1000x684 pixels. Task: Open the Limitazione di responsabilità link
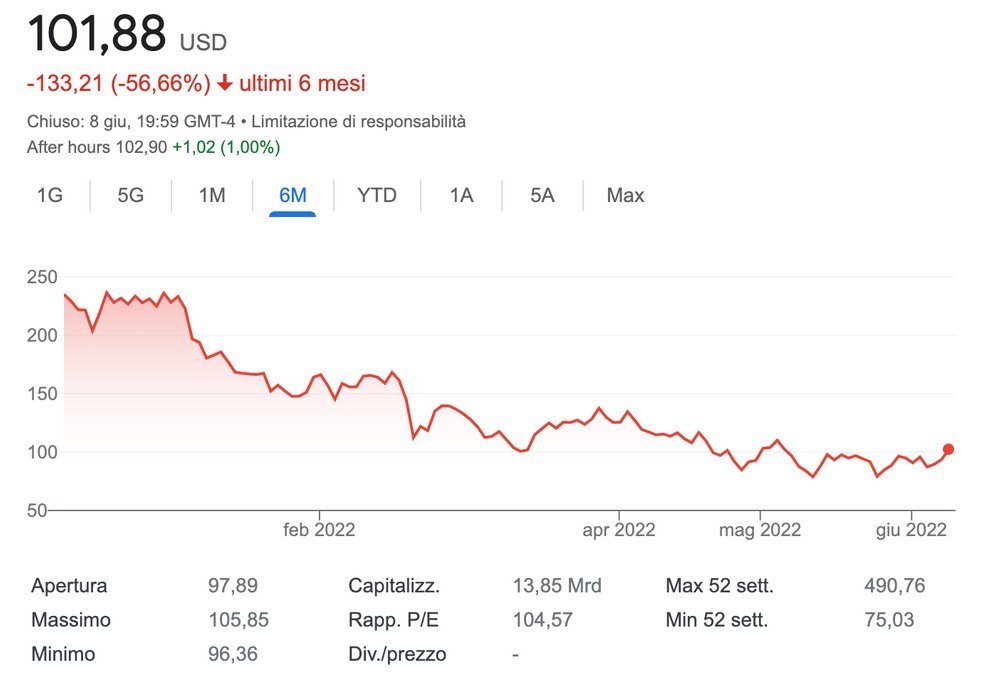[x=358, y=122]
